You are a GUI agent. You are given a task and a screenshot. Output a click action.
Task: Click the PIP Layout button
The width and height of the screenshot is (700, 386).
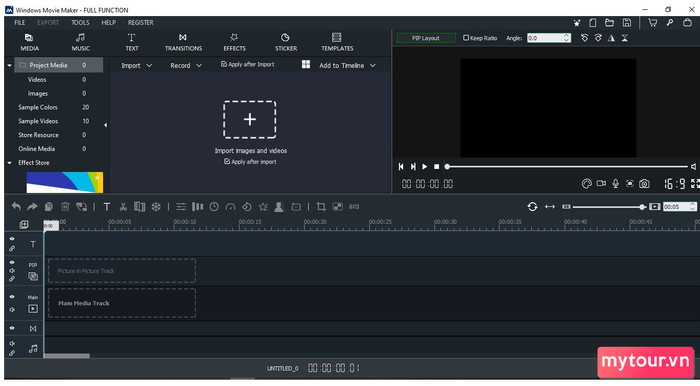(426, 38)
